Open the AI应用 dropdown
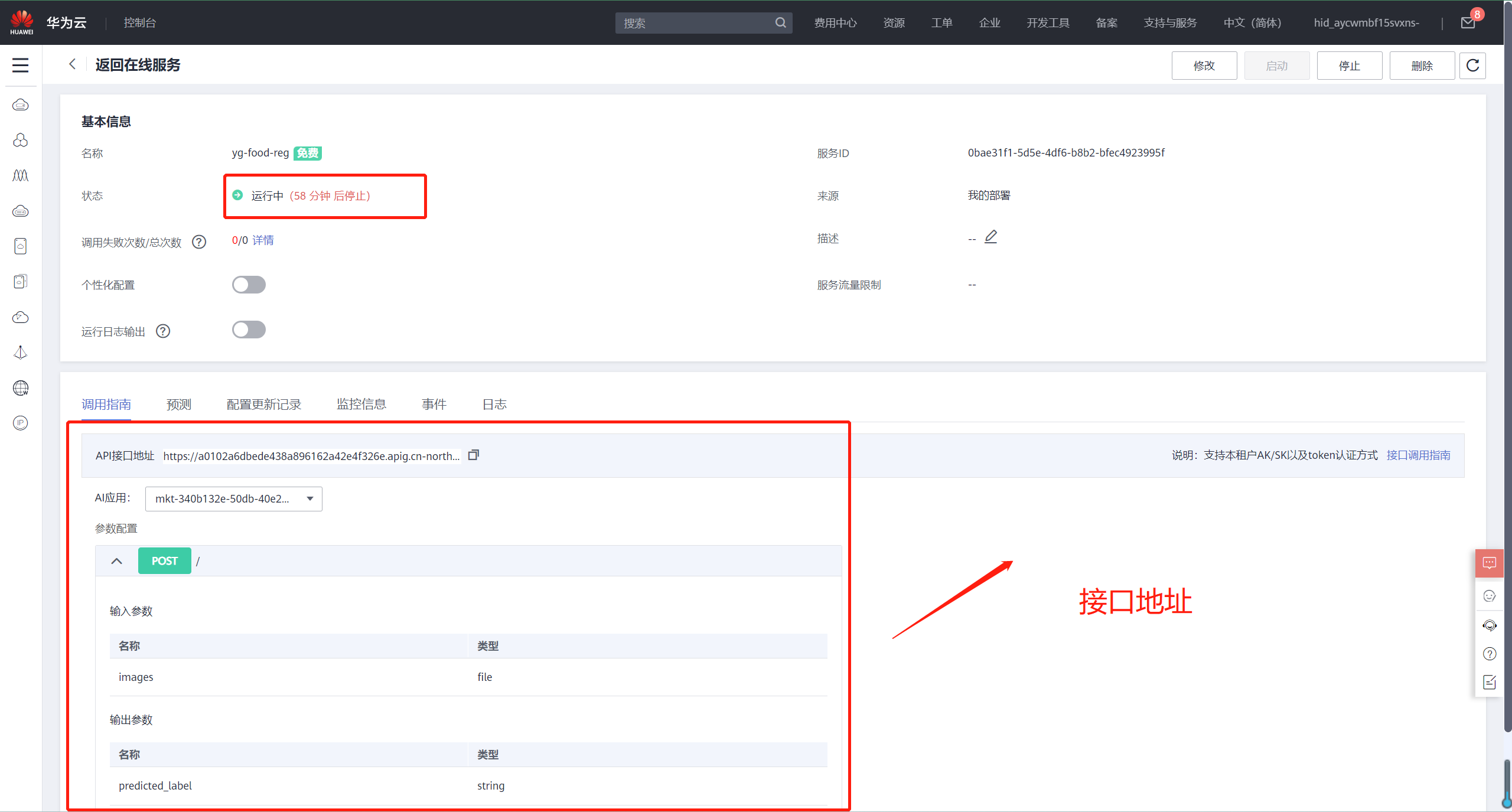 point(234,499)
